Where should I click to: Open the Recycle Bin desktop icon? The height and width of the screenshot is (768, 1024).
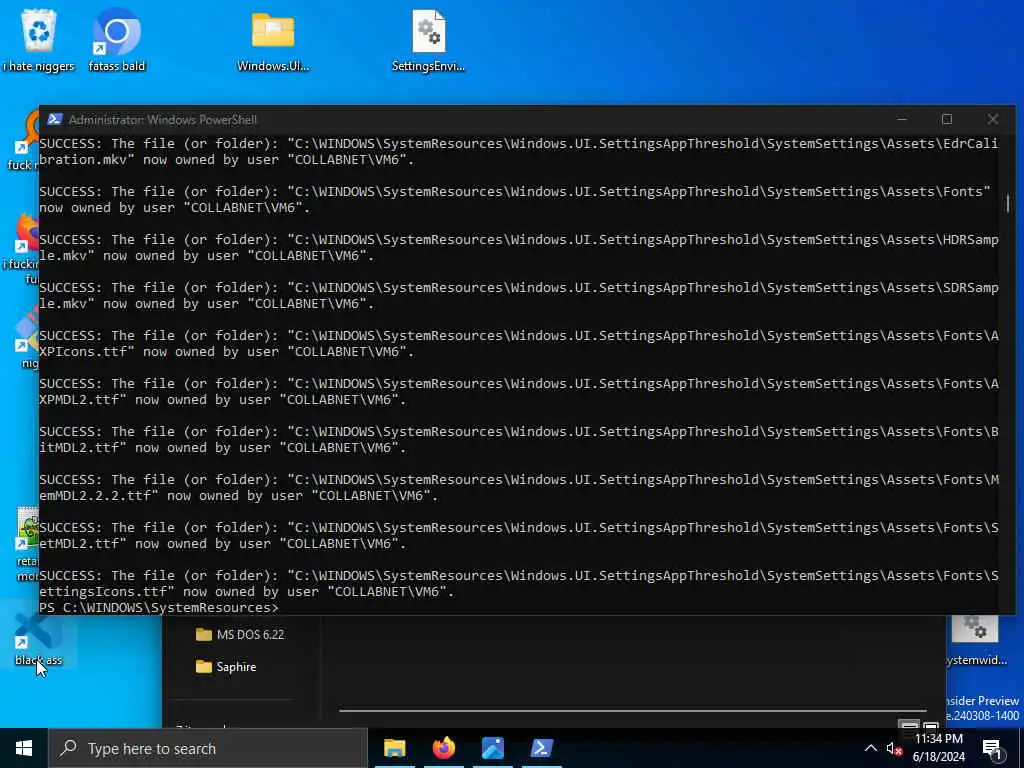click(x=39, y=39)
